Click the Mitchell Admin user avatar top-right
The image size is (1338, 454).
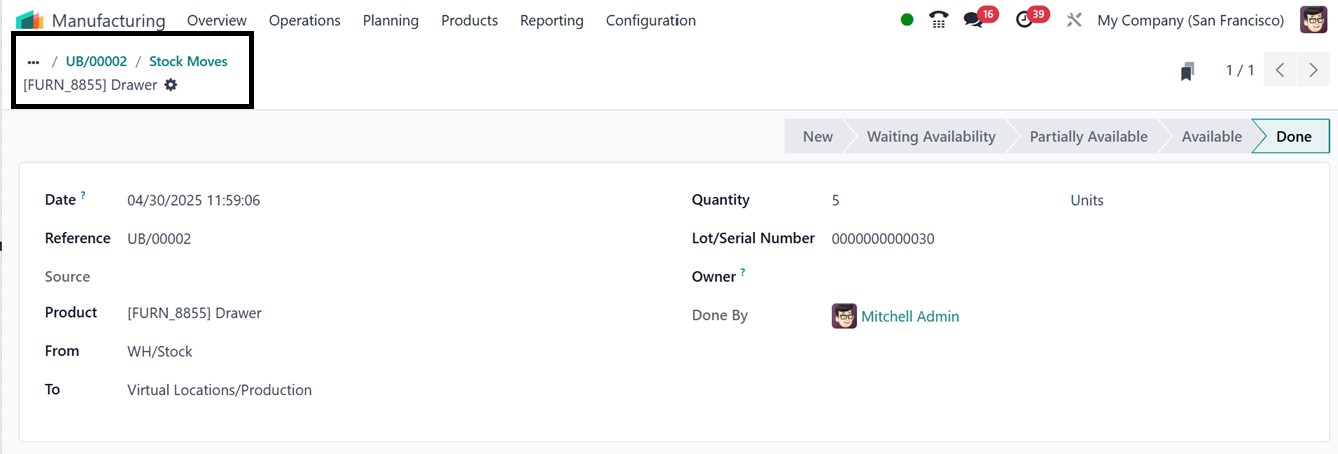click(x=1313, y=20)
